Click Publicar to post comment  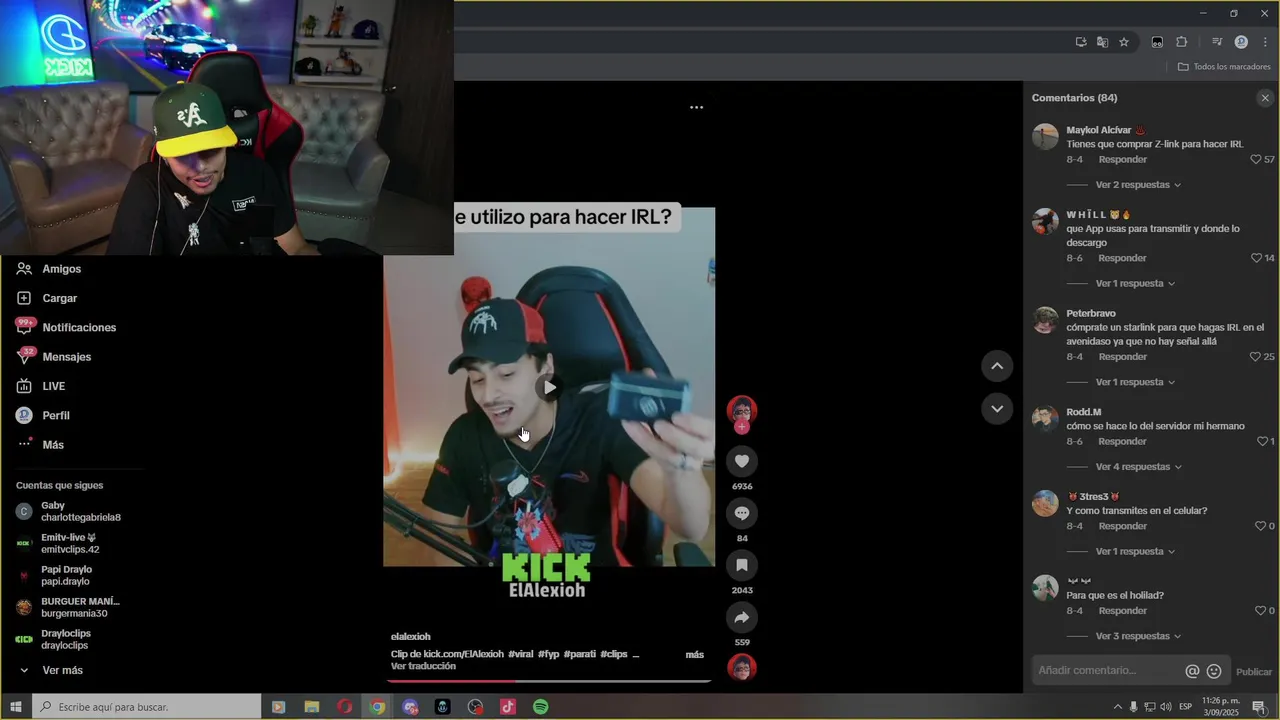pyautogui.click(x=1254, y=672)
